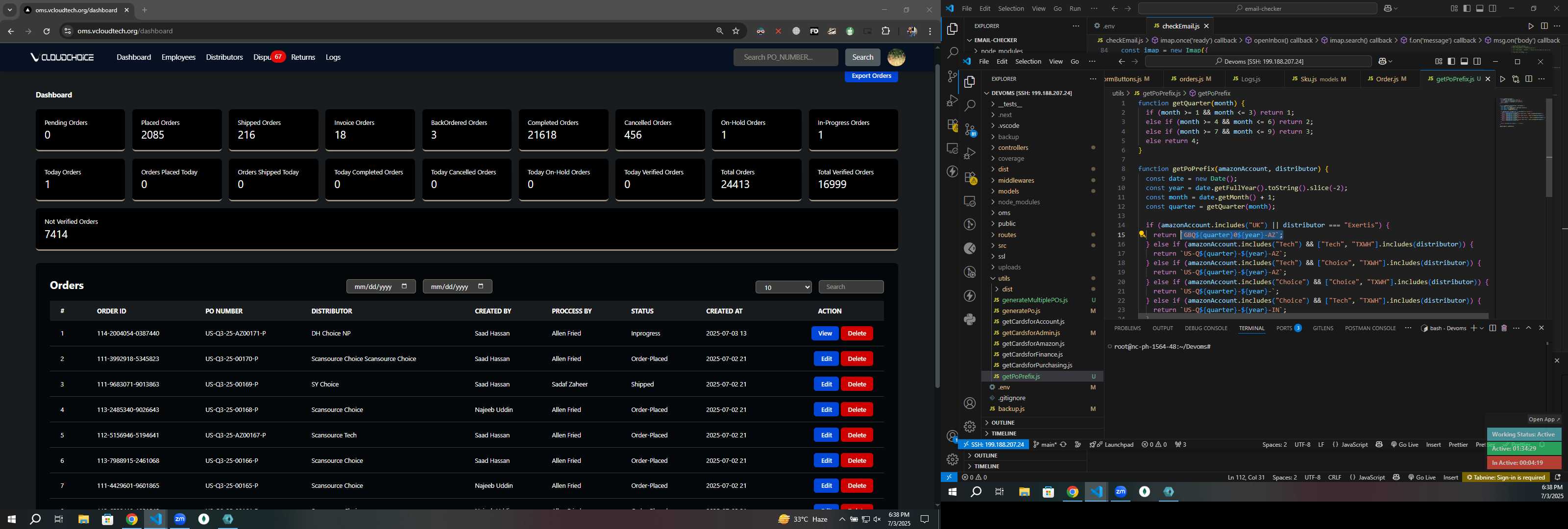Open Source Control with 81 badge
Screen dimensions: 1568x529
coord(970,129)
